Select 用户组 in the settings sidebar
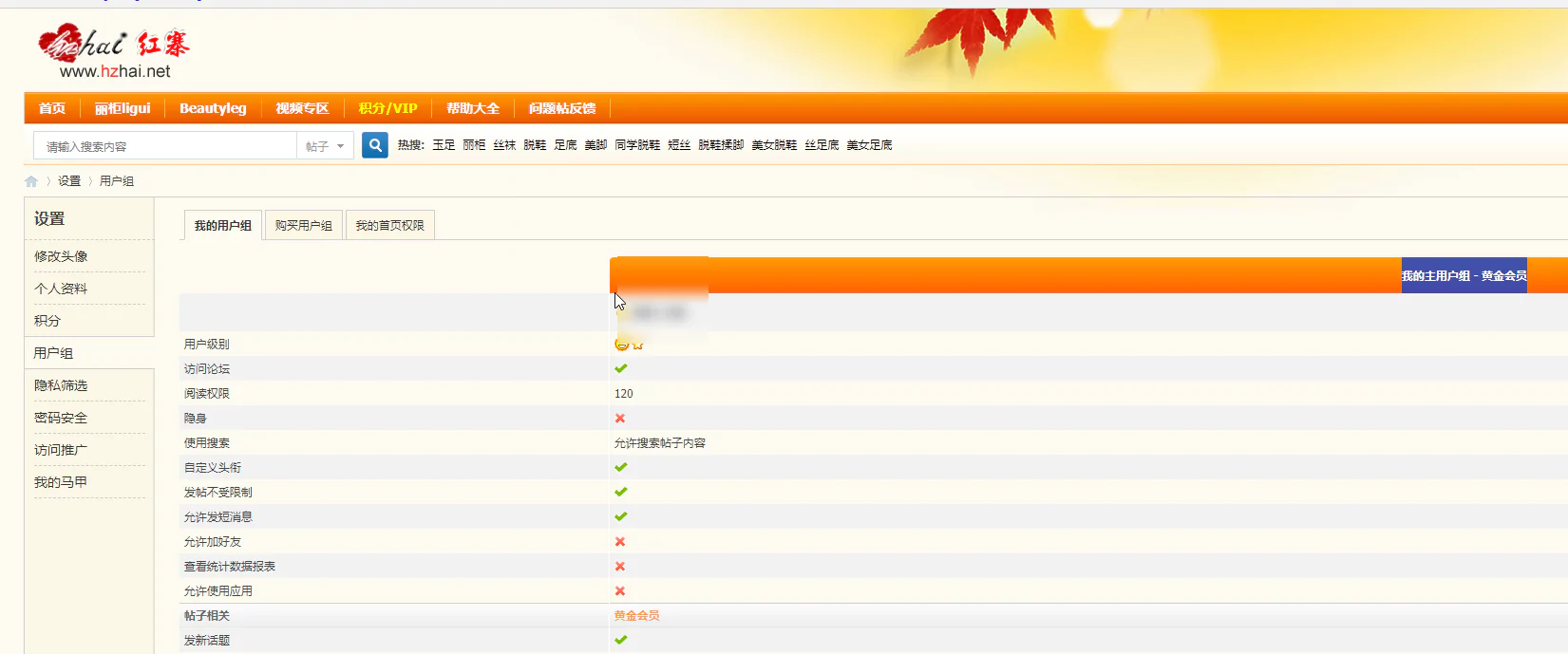 (53, 353)
